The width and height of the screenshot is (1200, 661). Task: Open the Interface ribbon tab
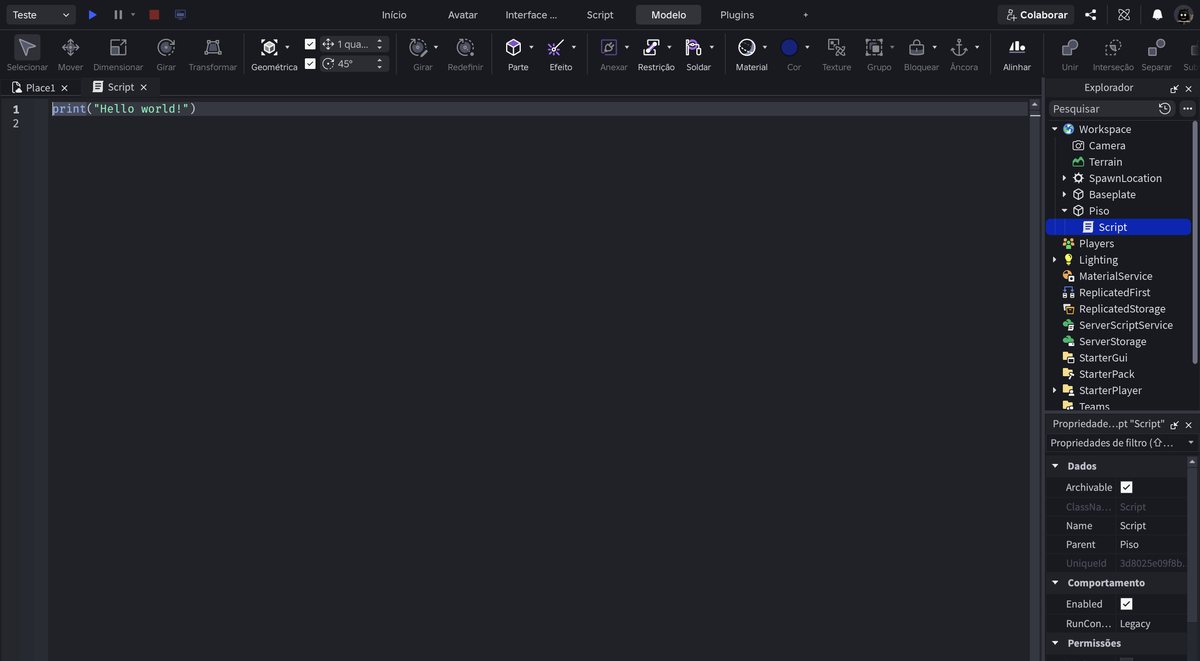(x=531, y=15)
